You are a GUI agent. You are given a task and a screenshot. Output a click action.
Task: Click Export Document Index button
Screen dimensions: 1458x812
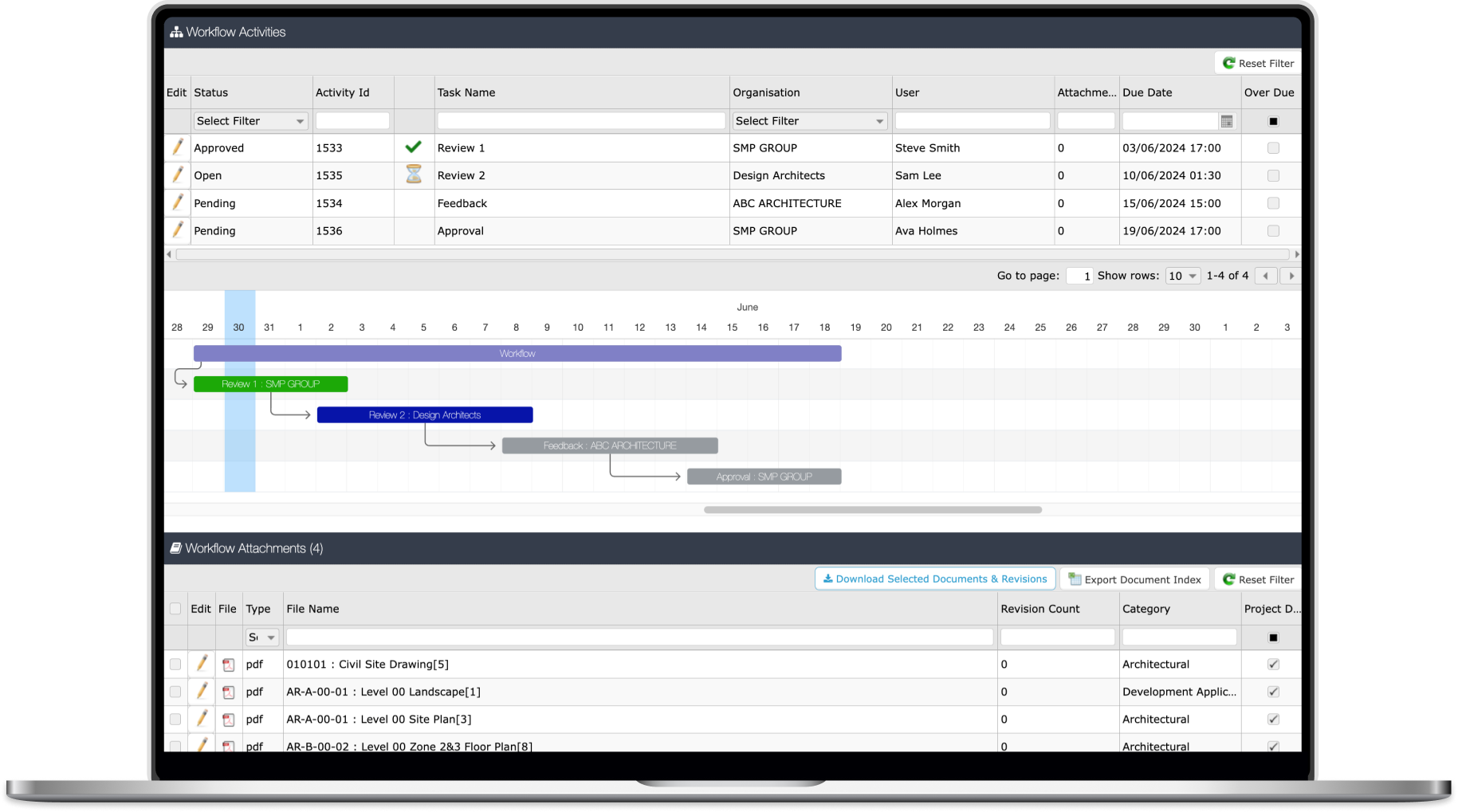[x=1135, y=579]
